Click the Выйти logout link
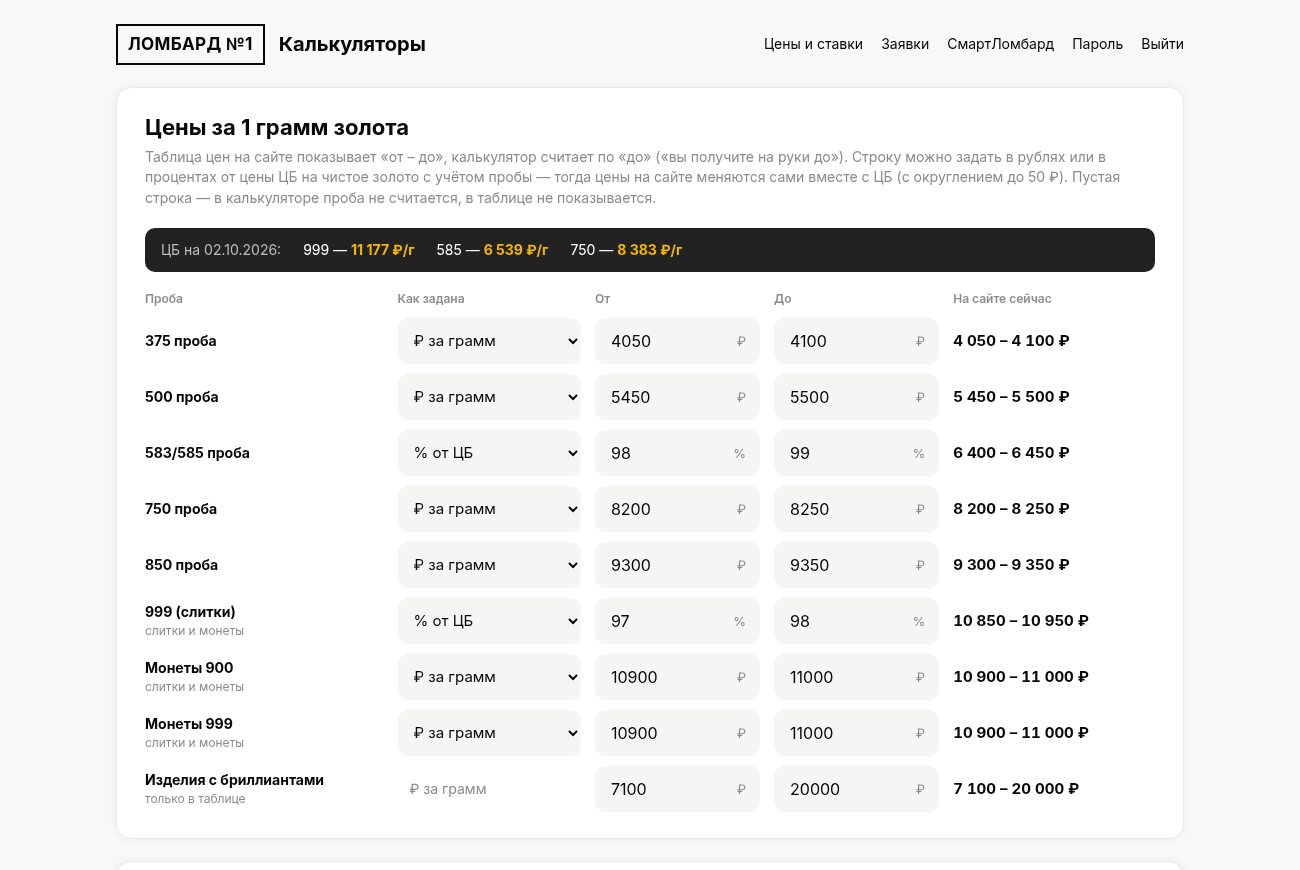This screenshot has height=870, width=1300. [1162, 44]
